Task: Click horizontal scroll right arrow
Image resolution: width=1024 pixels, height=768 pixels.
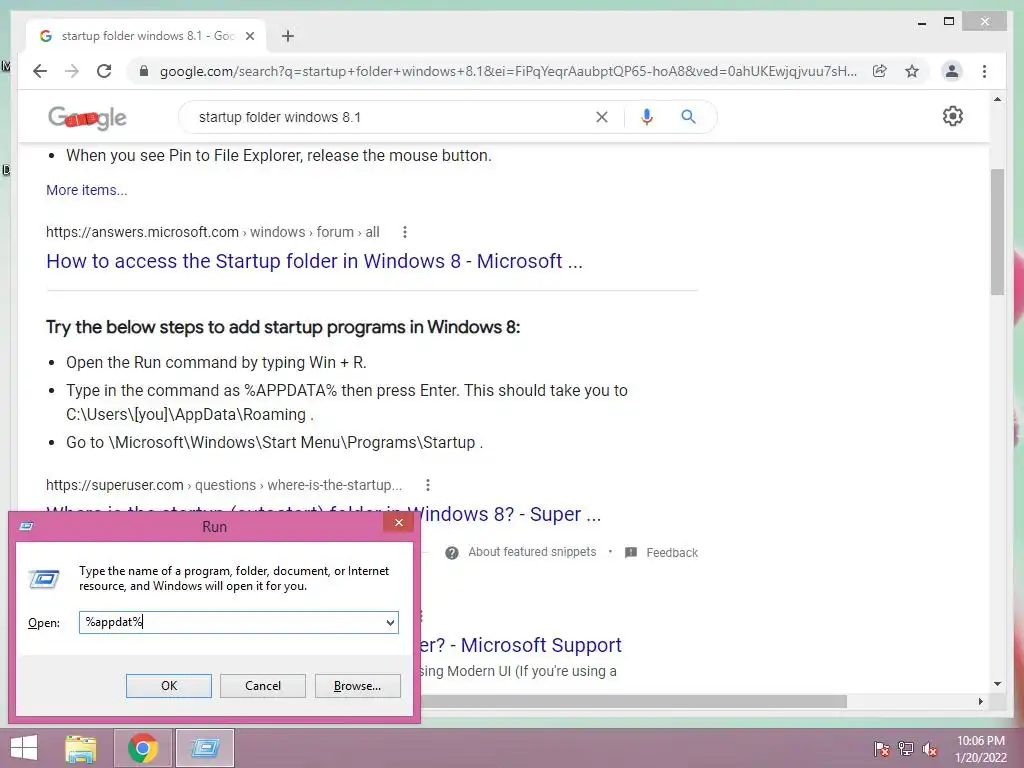Action: (x=981, y=701)
